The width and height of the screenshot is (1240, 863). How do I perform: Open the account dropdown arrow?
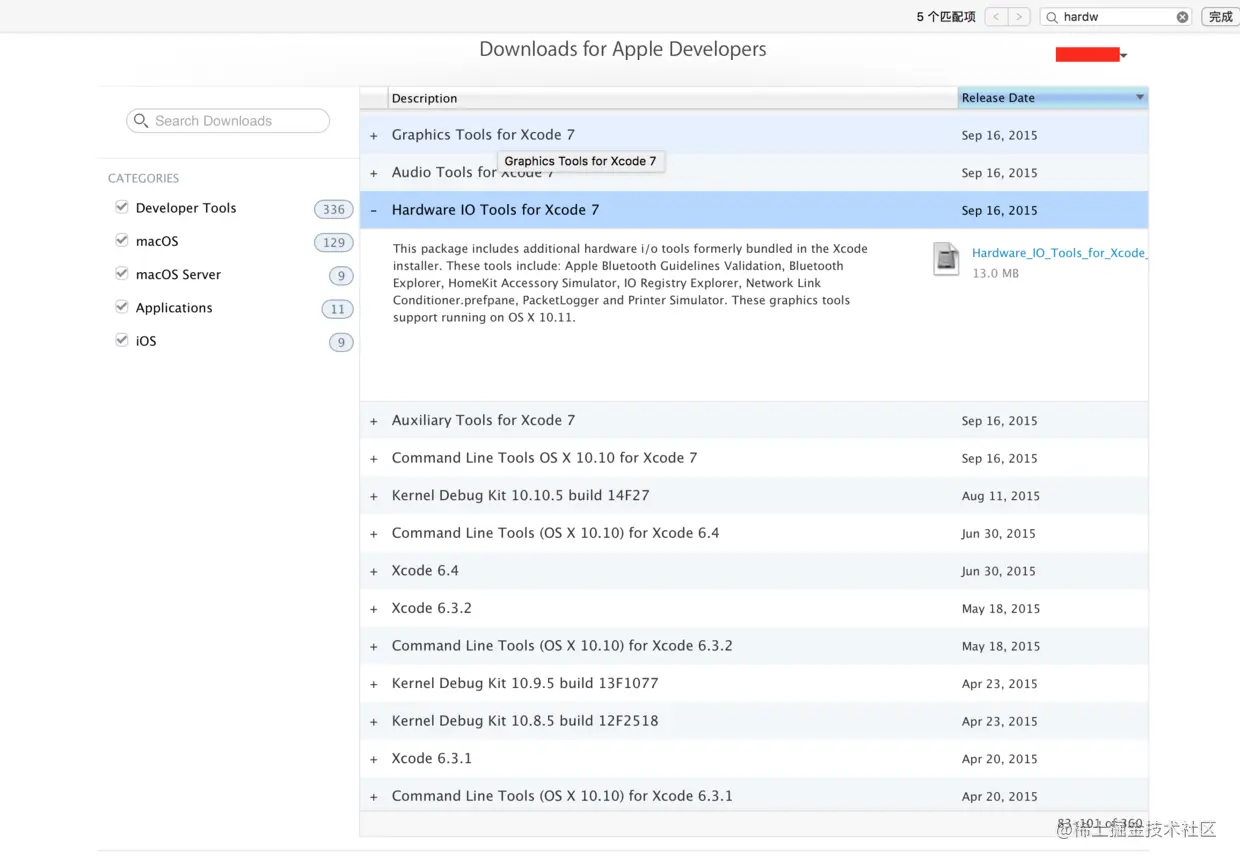1124,56
